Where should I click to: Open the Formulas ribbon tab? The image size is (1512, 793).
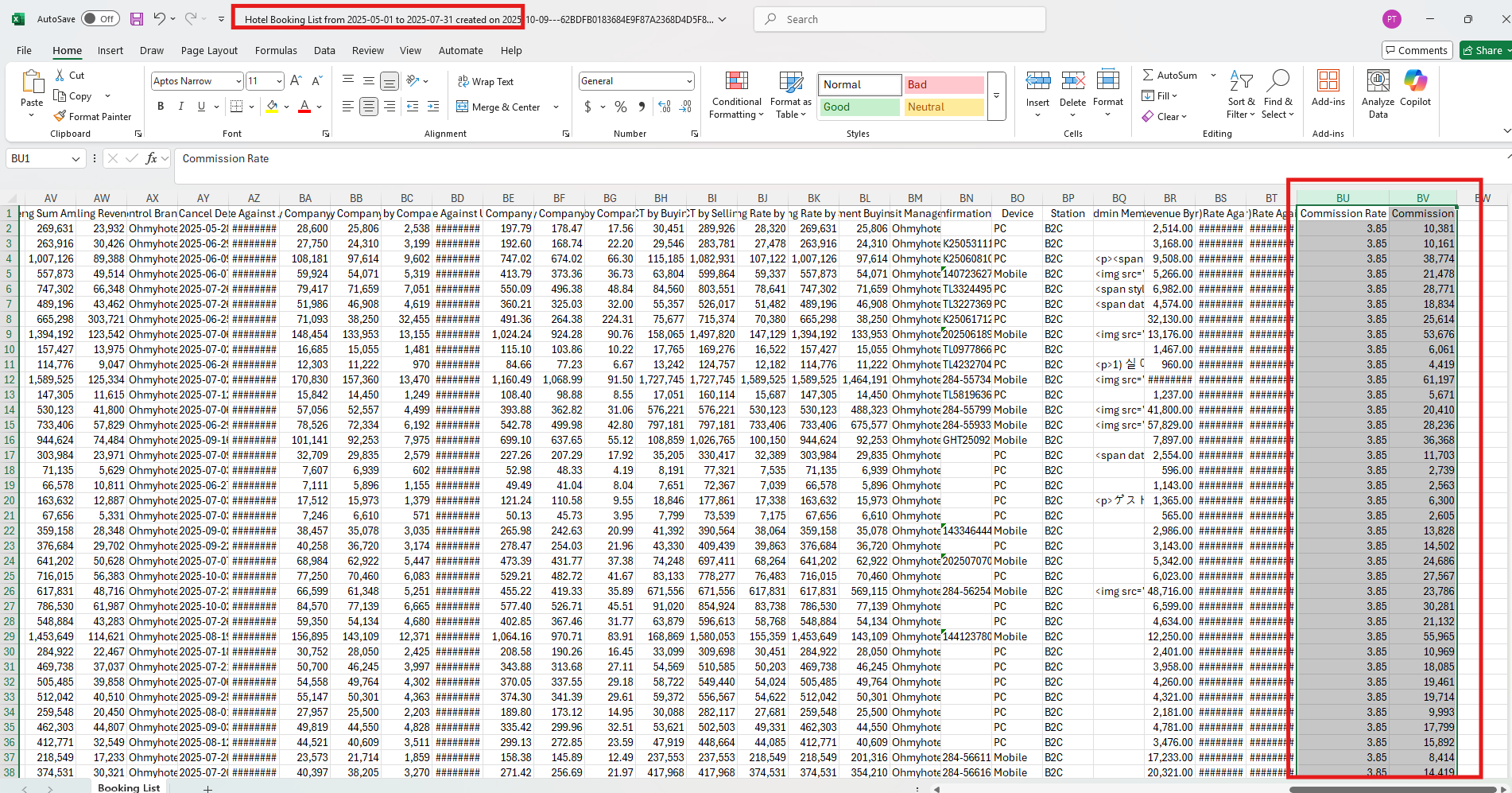(x=276, y=50)
